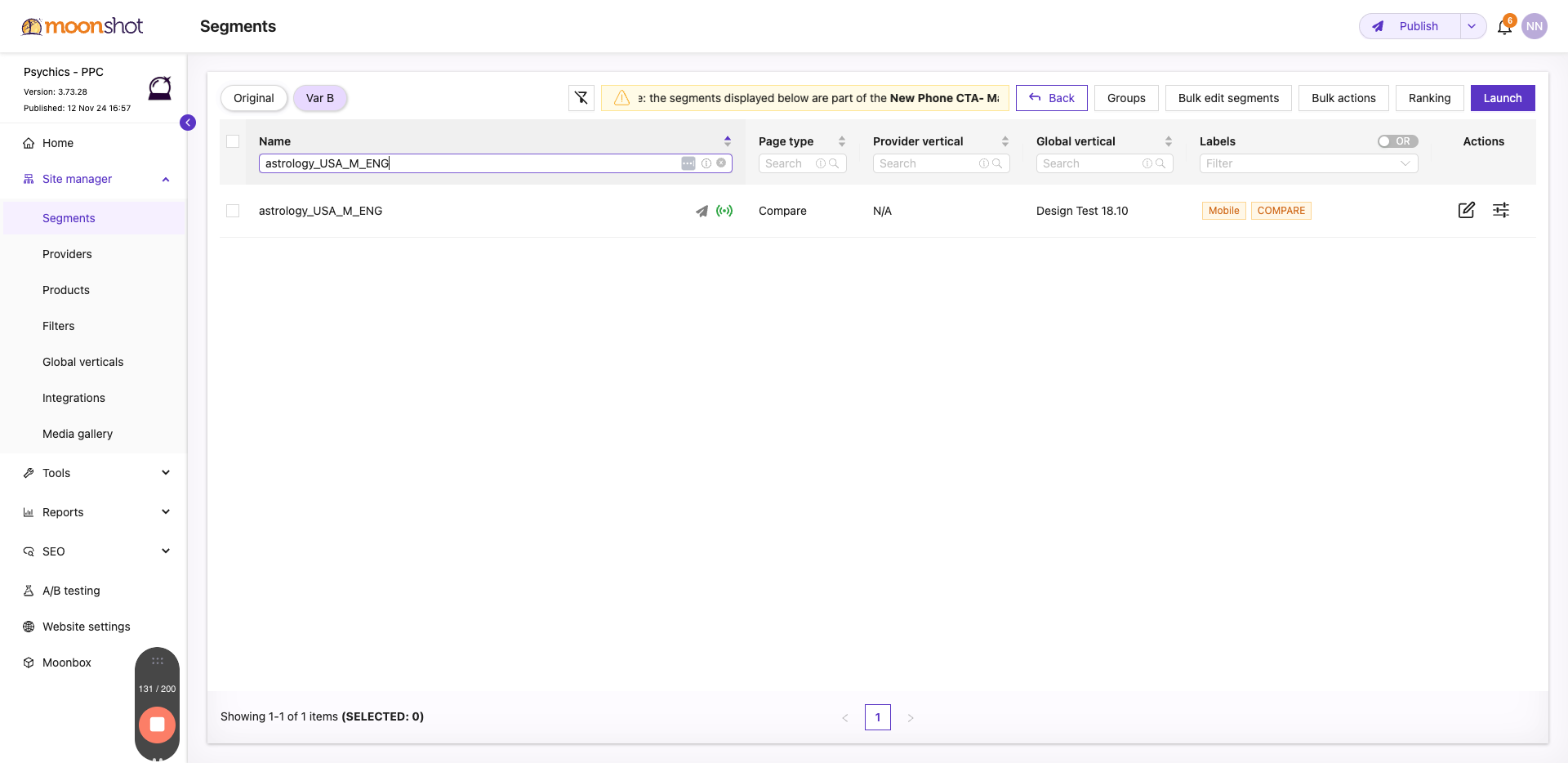Click the Back button

(1051, 98)
